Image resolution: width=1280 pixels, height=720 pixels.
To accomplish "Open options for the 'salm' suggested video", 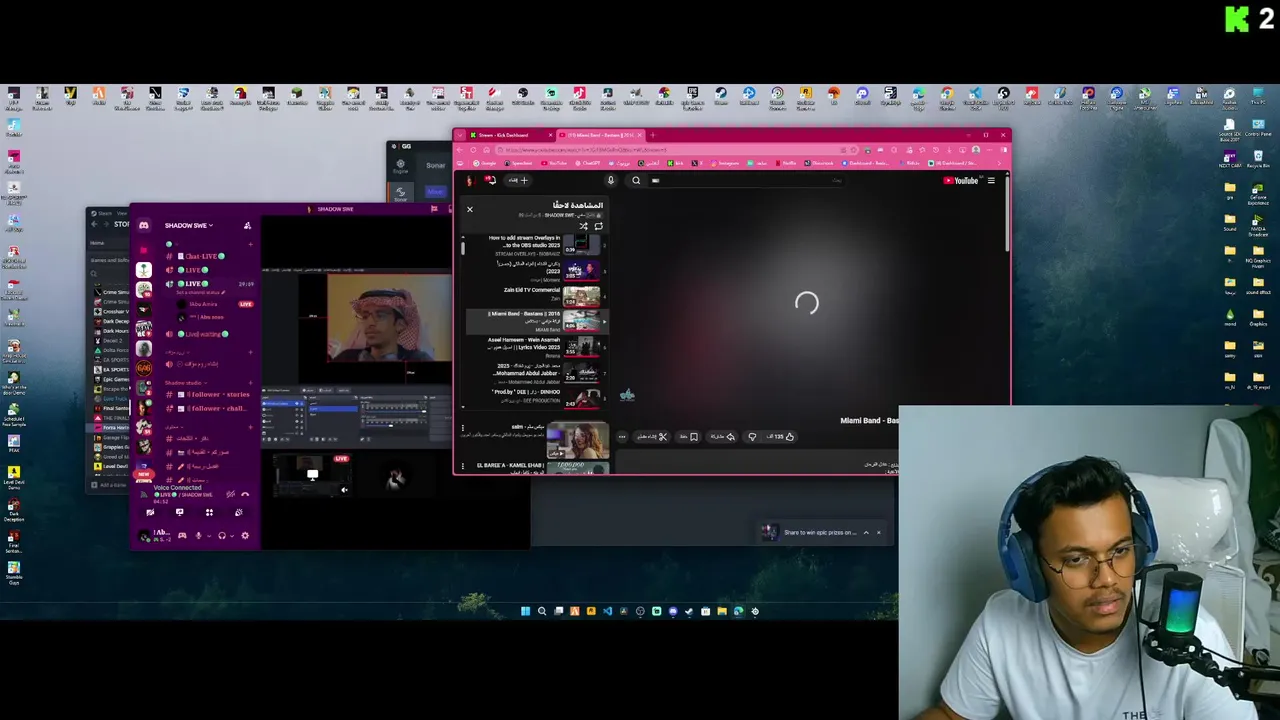I will point(463,427).
